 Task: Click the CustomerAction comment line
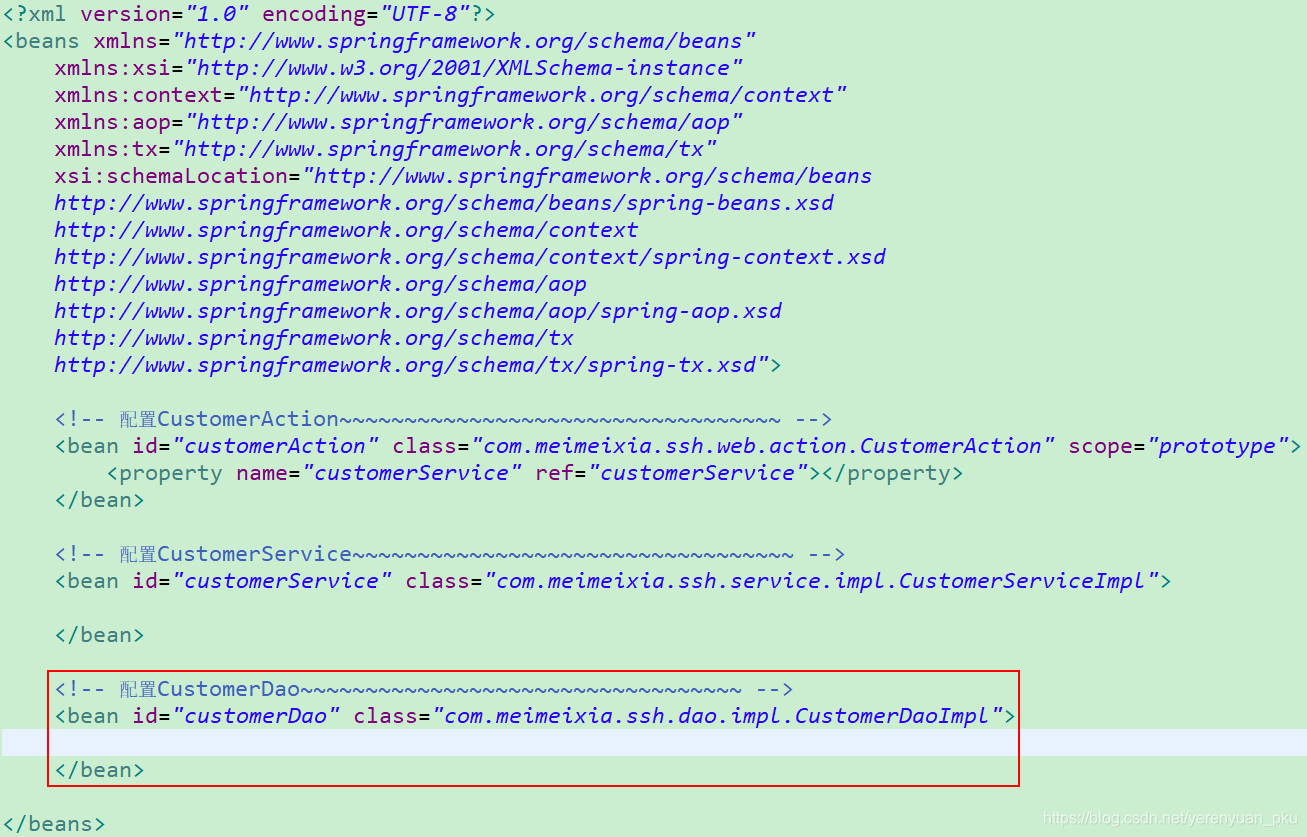pos(444,419)
